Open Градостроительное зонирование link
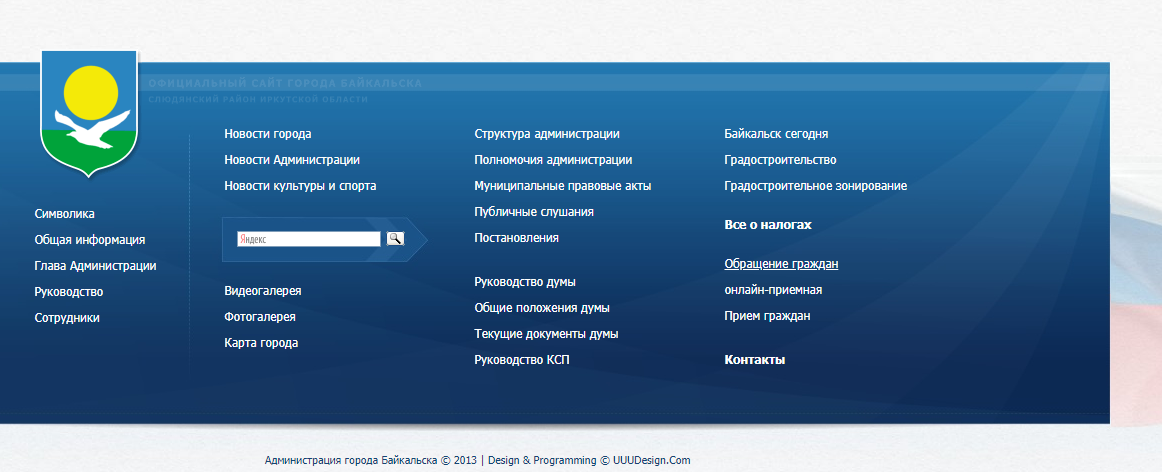The height and width of the screenshot is (472, 1162). [815, 186]
